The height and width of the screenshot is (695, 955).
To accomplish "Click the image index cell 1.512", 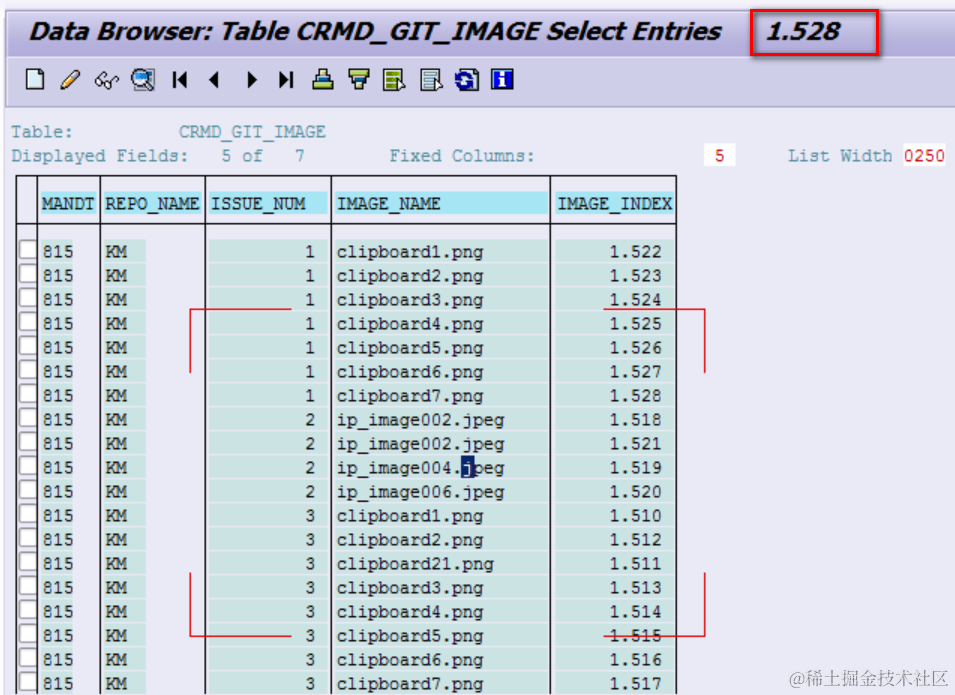I will 614,540.
